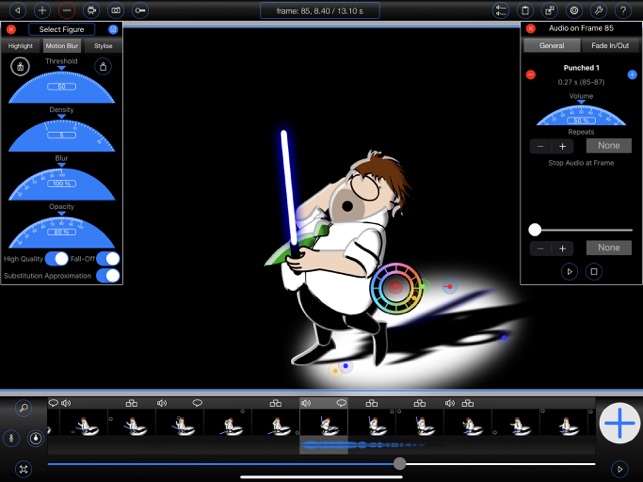Click the still camera icon in the top toolbar
Image resolution: width=643 pixels, height=482 pixels.
click(116, 10)
